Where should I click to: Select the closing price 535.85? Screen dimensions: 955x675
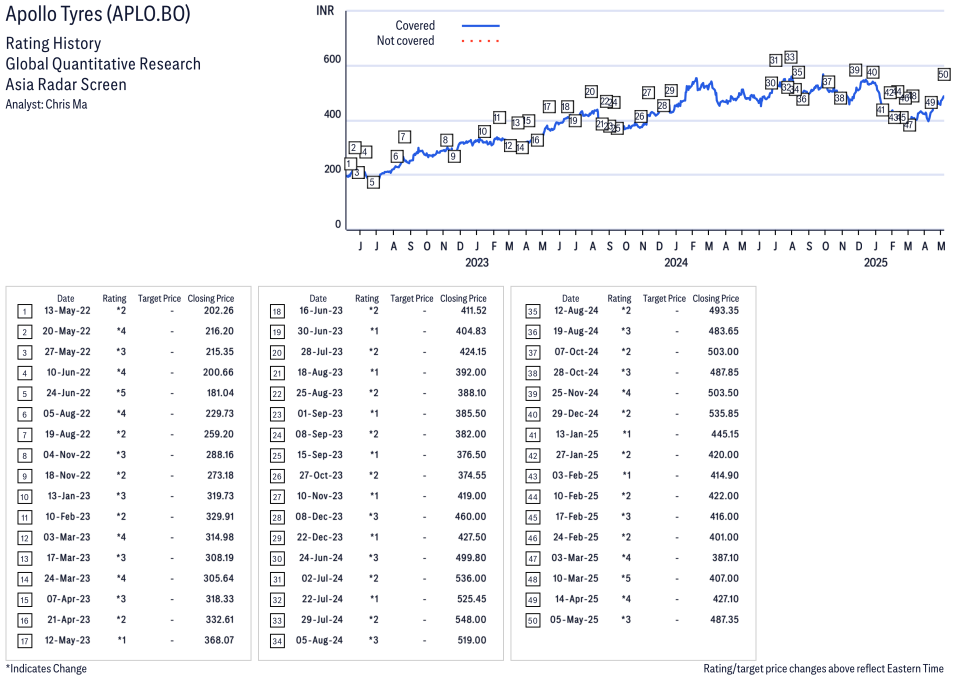(724, 414)
